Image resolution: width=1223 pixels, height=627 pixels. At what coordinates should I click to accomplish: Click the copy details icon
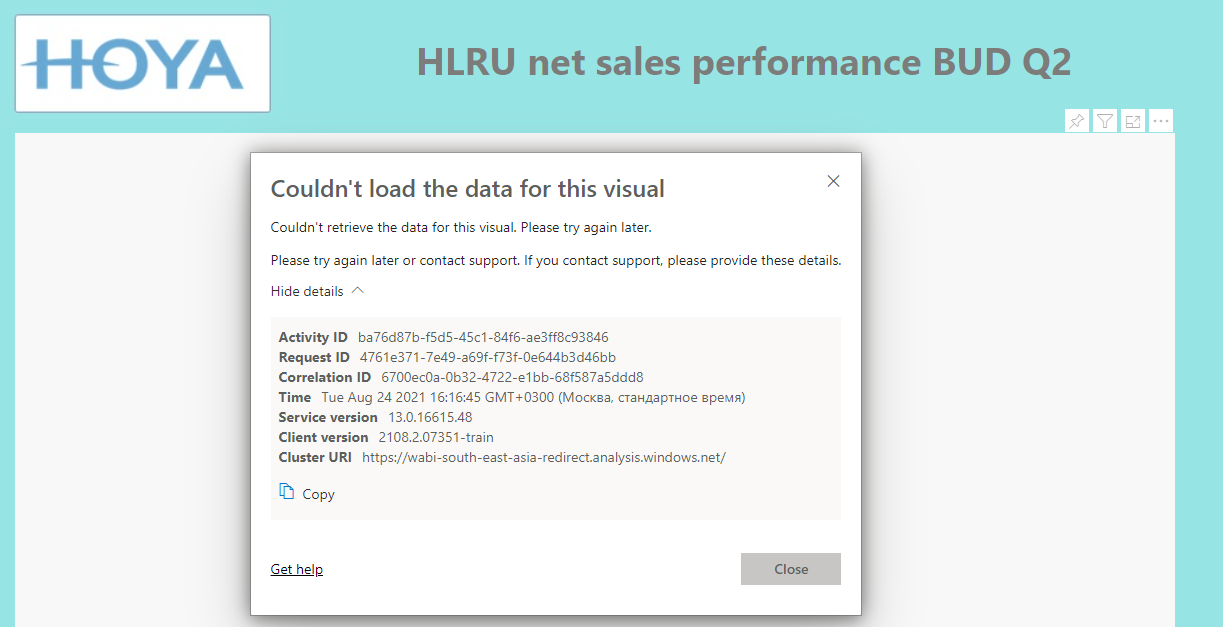click(x=287, y=492)
